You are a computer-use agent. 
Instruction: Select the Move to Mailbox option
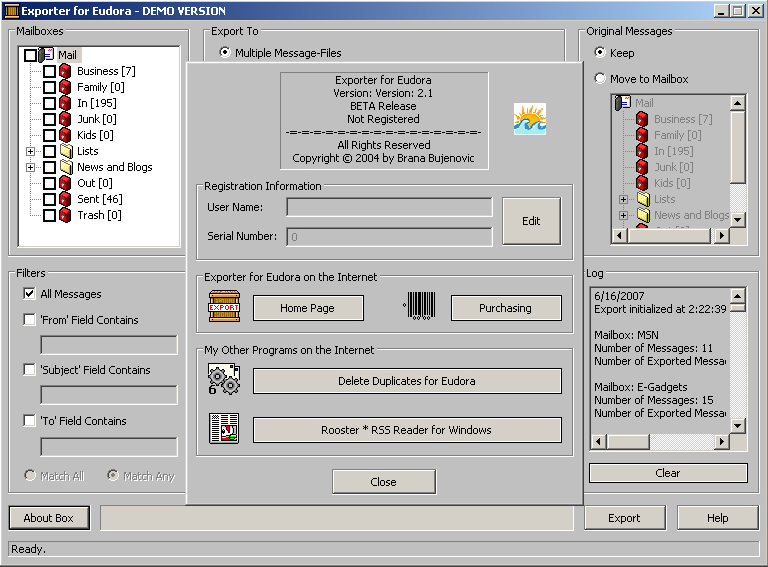click(x=600, y=78)
